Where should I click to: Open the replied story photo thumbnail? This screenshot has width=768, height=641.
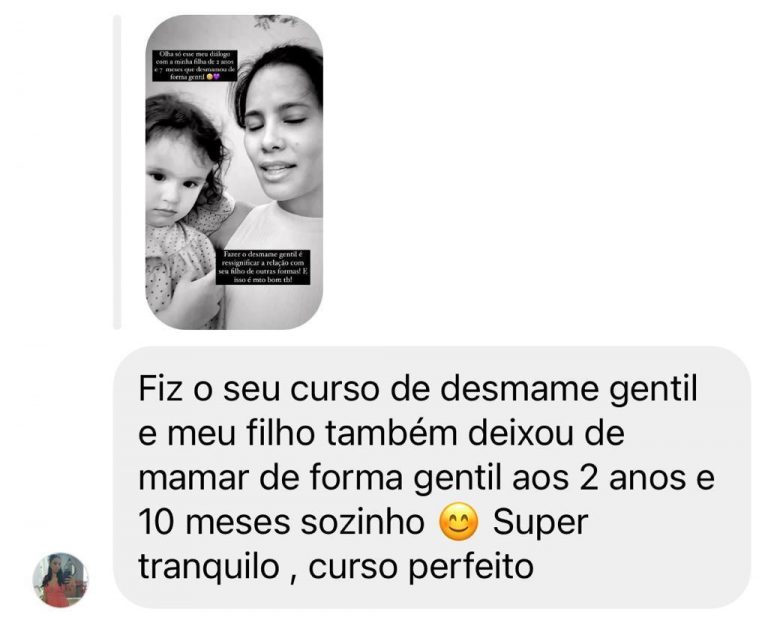click(234, 172)
